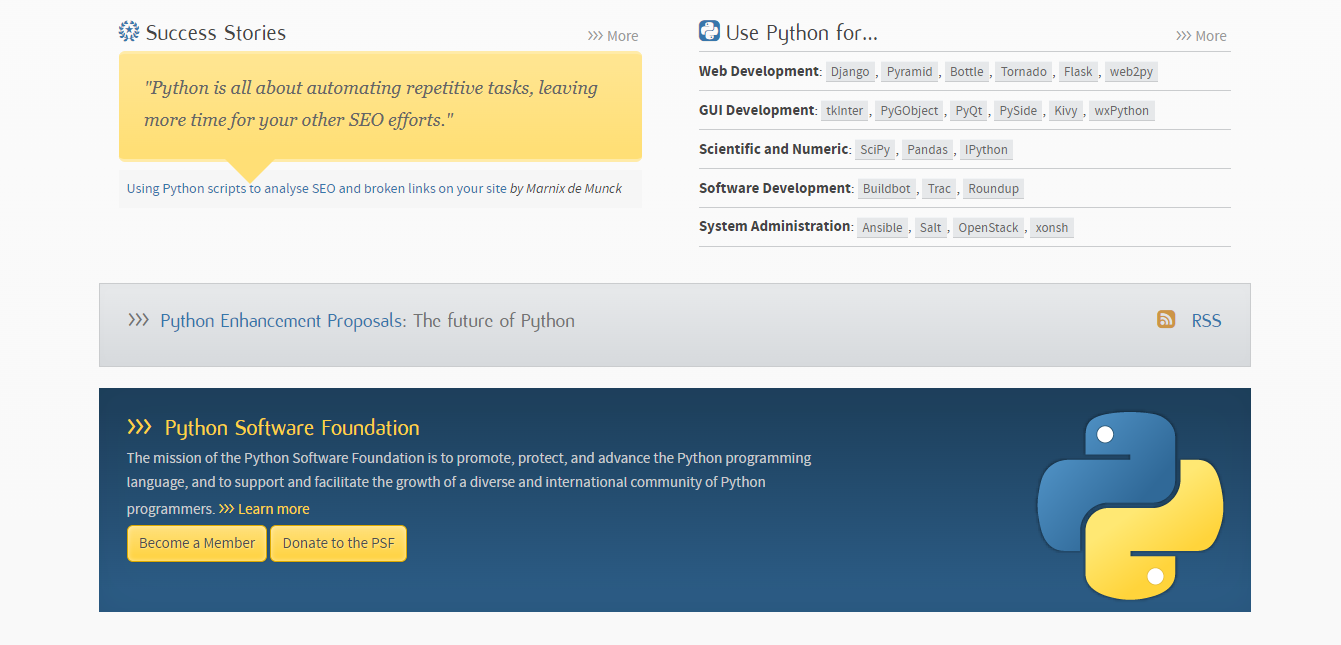This screenshot has width=1341, height=645.
Task: Go to the Roundup link
Action: point(994,189)
